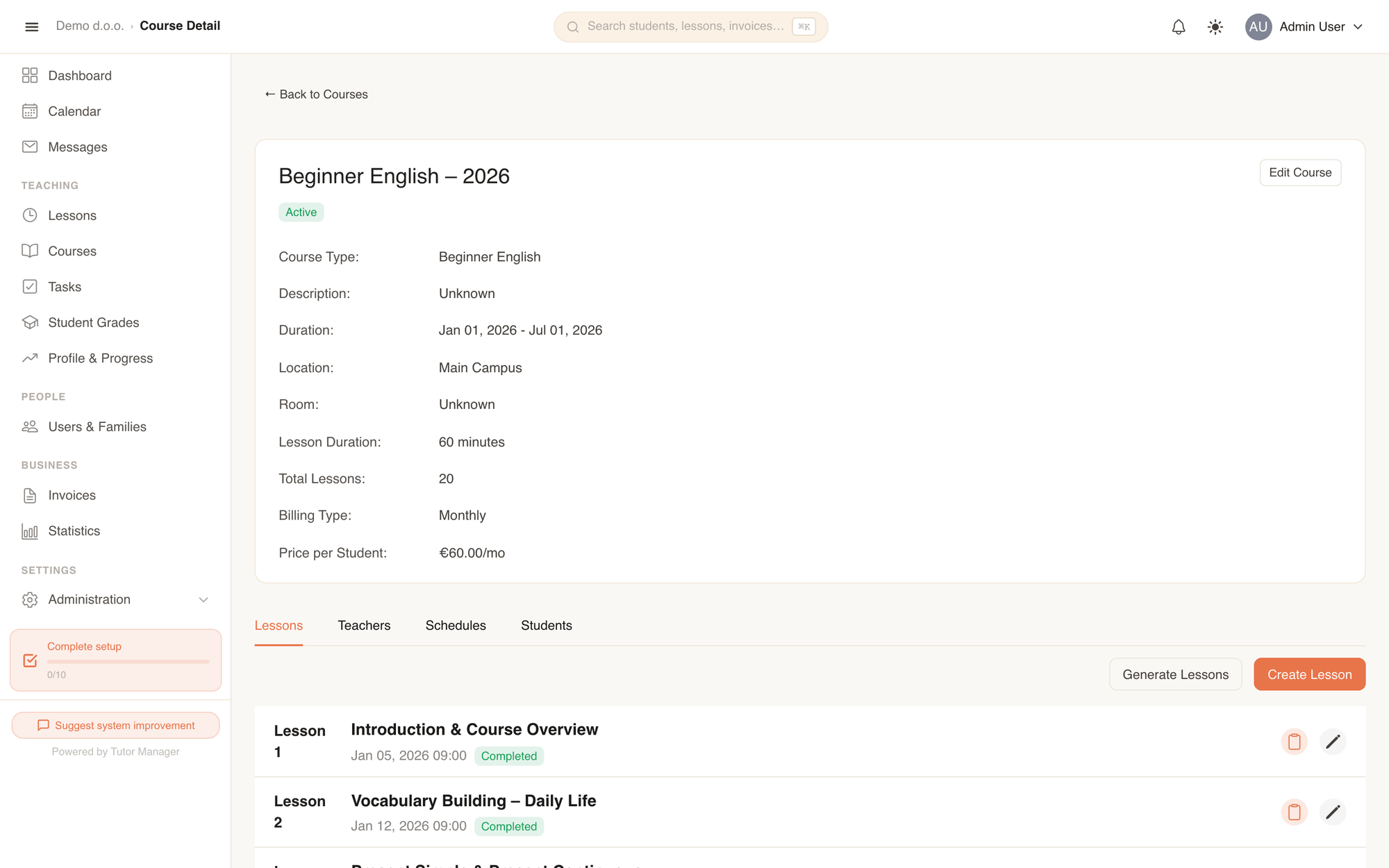
Task: Open Vocabulary Building – Daily Life lesson
Action: 474,801
